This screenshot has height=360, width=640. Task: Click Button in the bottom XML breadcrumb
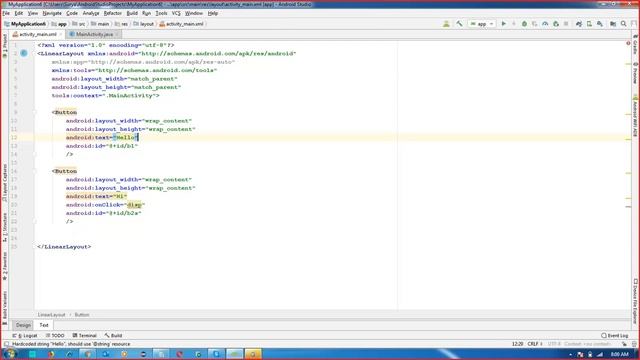82,315
